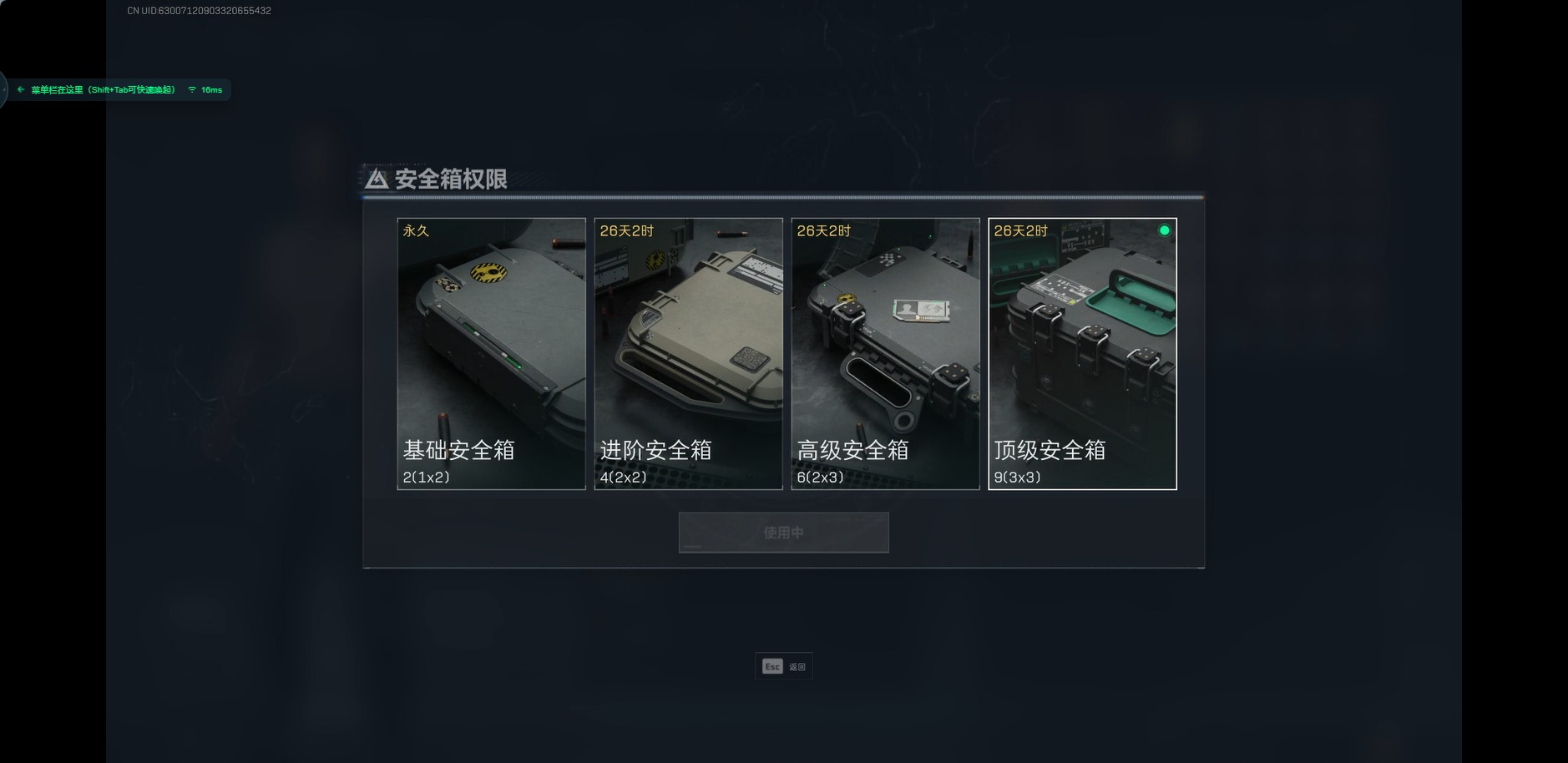Select the 高级安全箱 card

pos(885,354)
